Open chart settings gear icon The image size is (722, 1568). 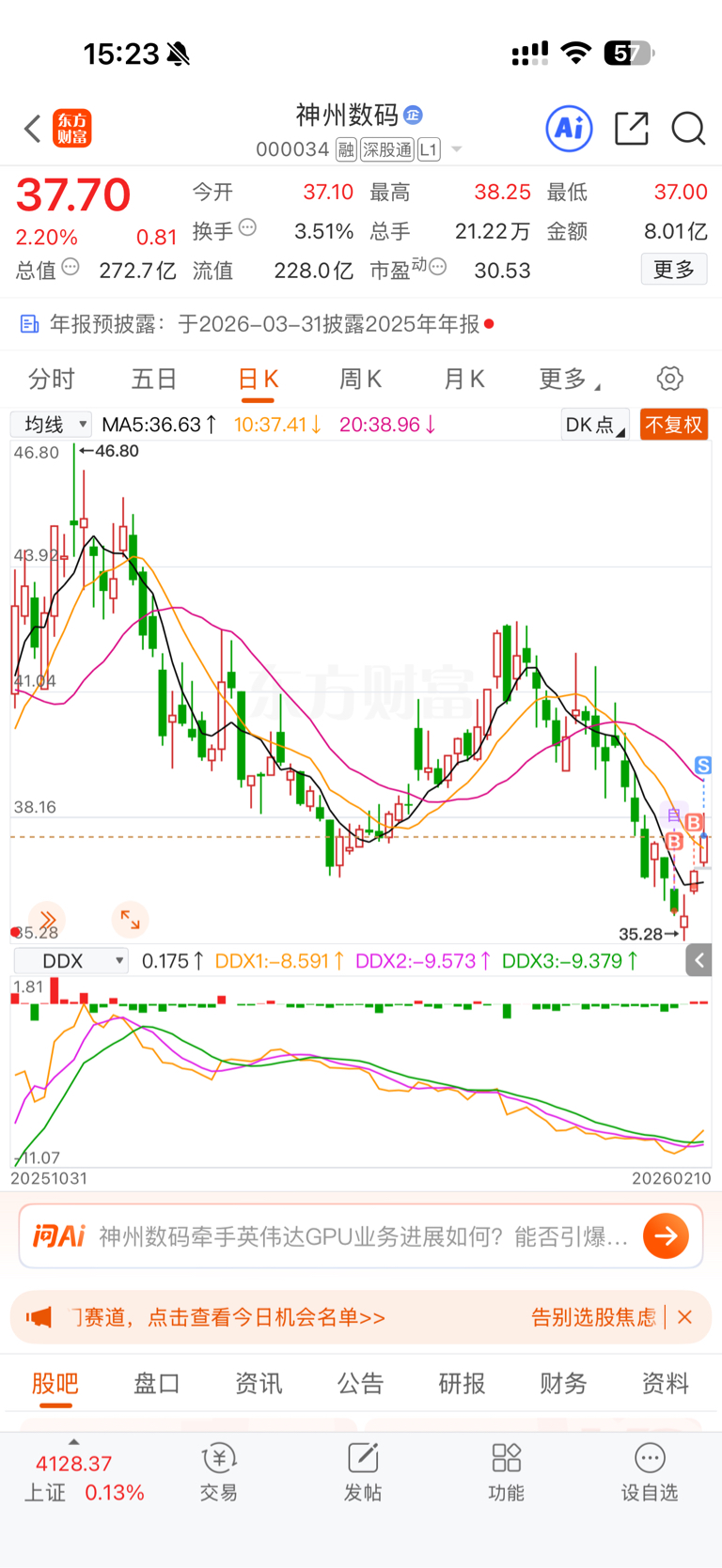pyautogui.click(x=669, y=379)
